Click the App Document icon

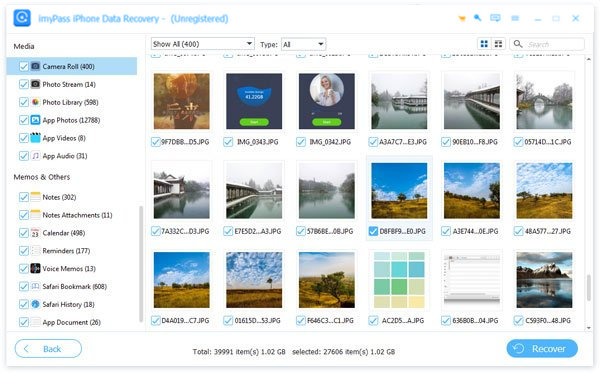[x=35, y=322]
